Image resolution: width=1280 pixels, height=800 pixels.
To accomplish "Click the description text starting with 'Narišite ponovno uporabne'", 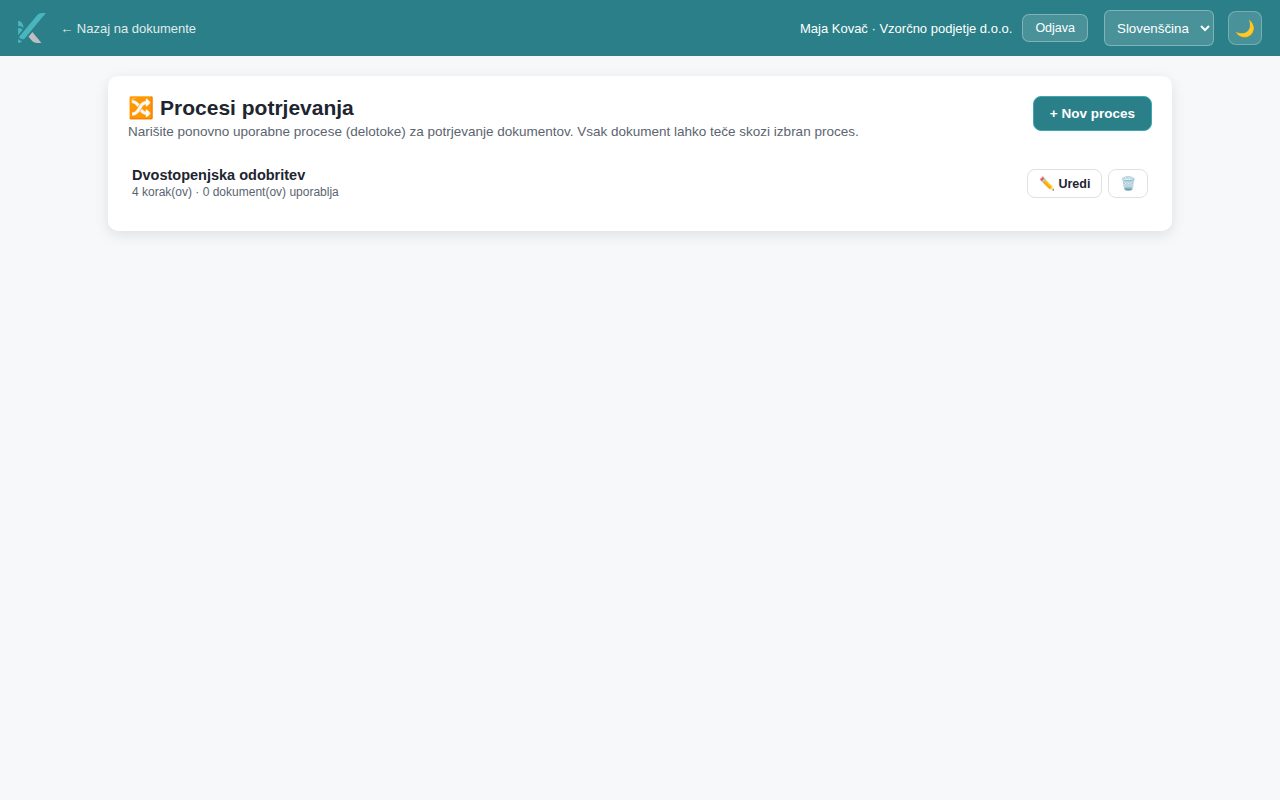I will click(x=493, y=131).
